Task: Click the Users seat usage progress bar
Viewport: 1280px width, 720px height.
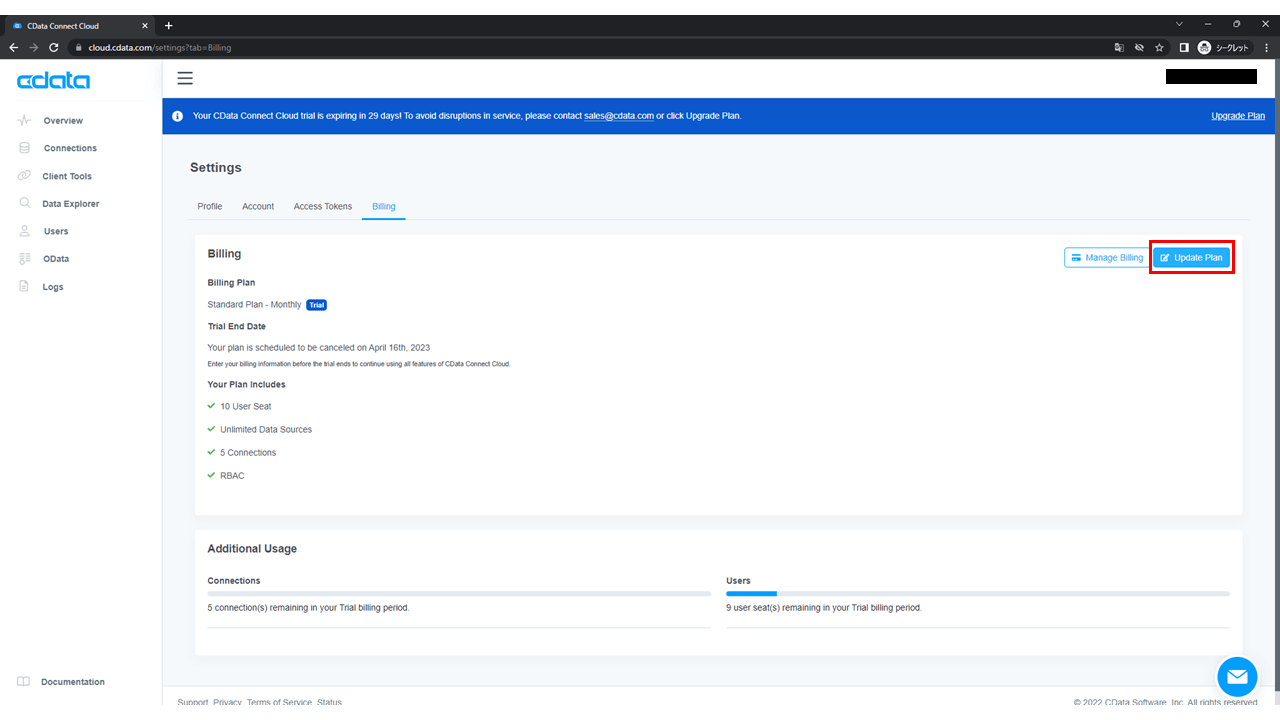Action: (977, 594)
